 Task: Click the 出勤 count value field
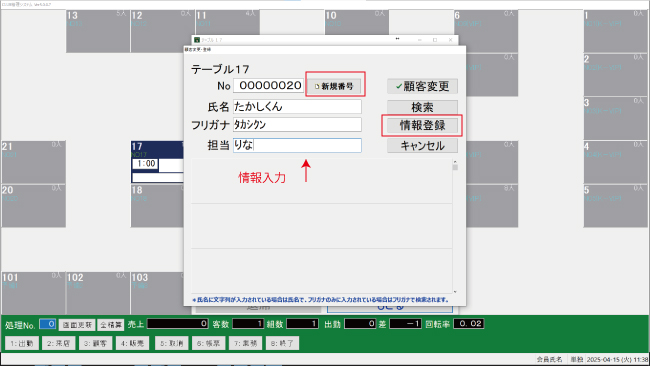pos(360,324)
